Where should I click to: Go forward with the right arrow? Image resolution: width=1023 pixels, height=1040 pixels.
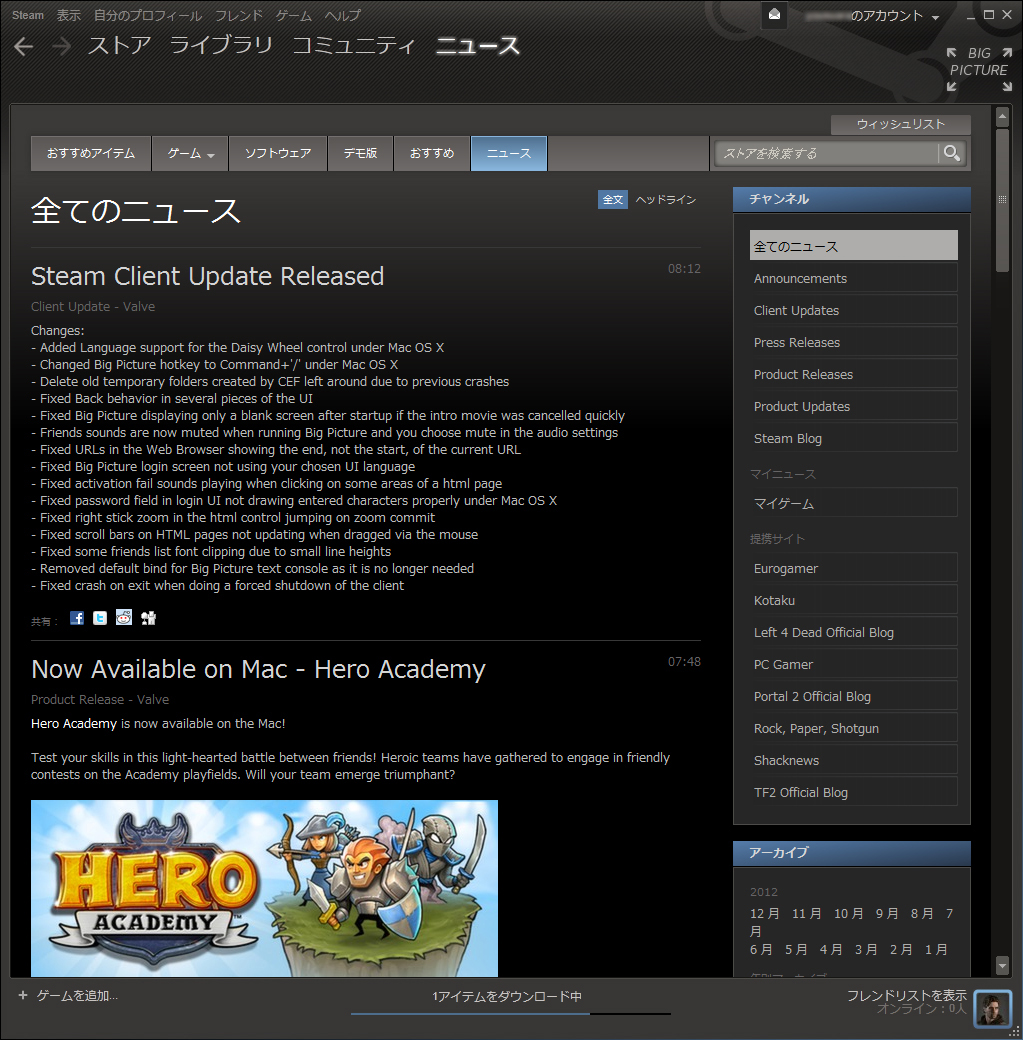[61, 46]
